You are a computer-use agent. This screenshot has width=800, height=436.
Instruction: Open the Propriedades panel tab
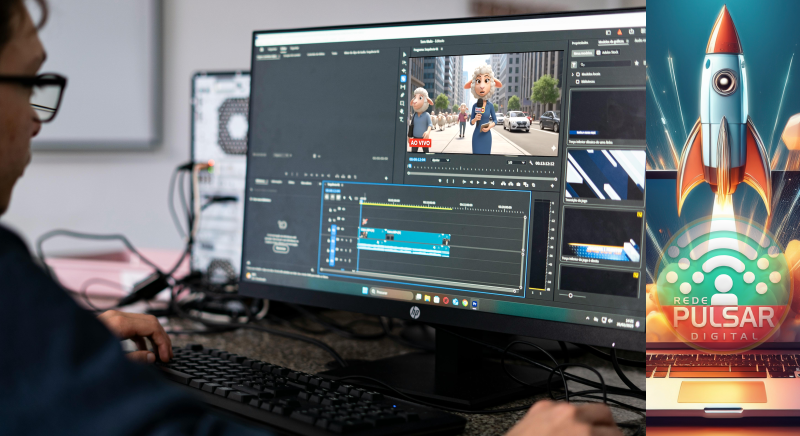click(x=580, y=43)
